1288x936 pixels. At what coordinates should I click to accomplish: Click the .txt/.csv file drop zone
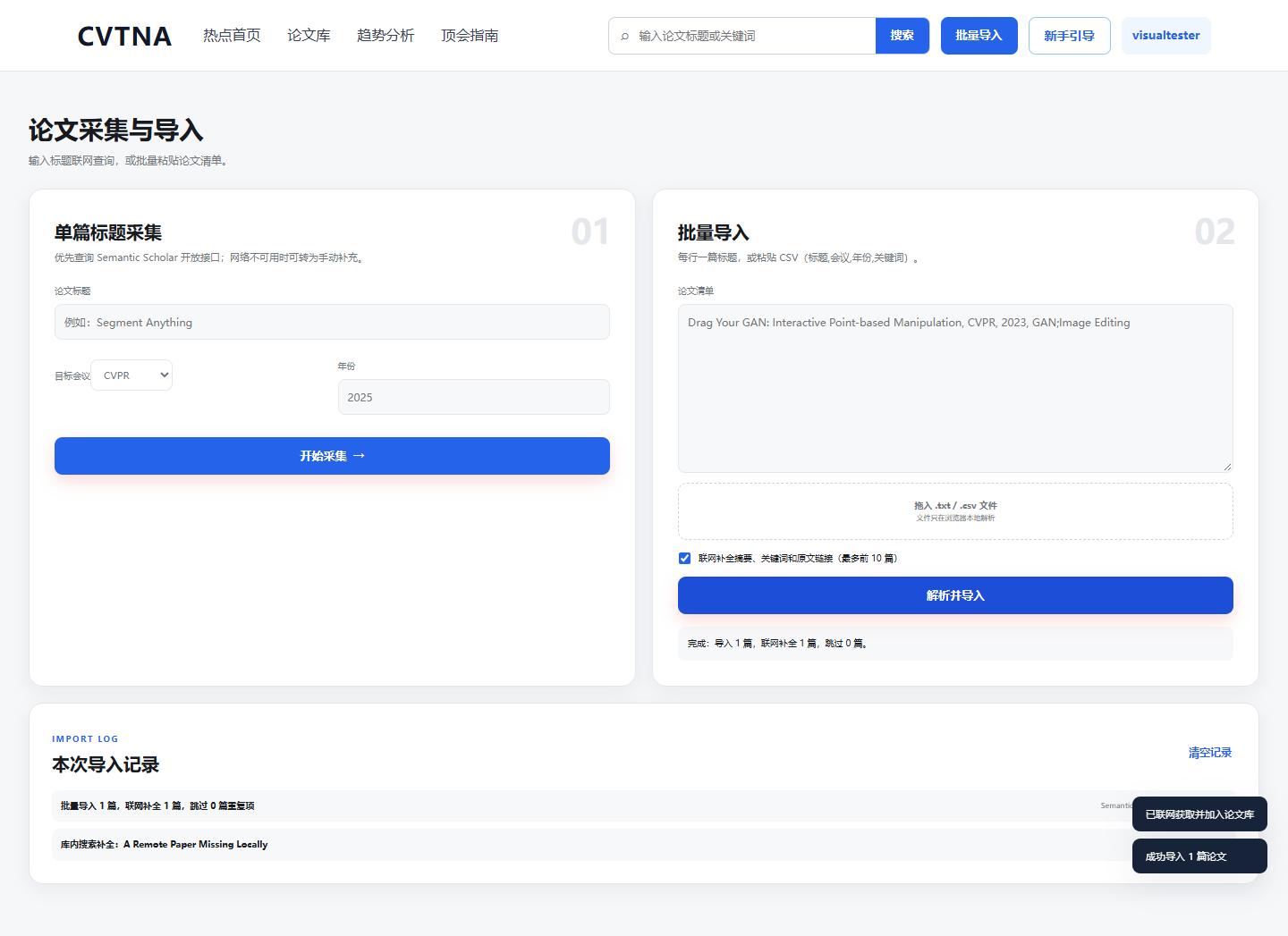[x=955, y=511]
